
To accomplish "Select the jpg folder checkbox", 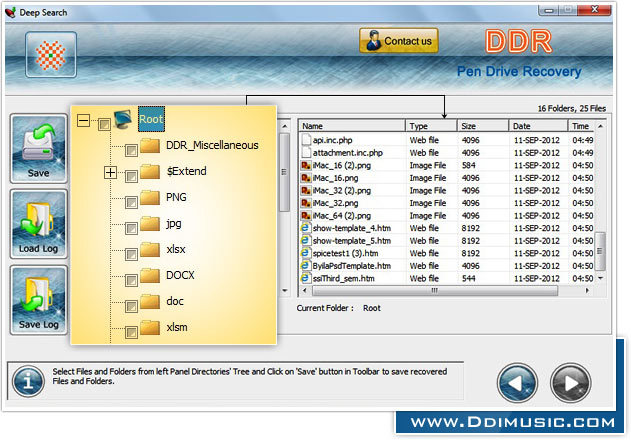I will tap(131, 228).
